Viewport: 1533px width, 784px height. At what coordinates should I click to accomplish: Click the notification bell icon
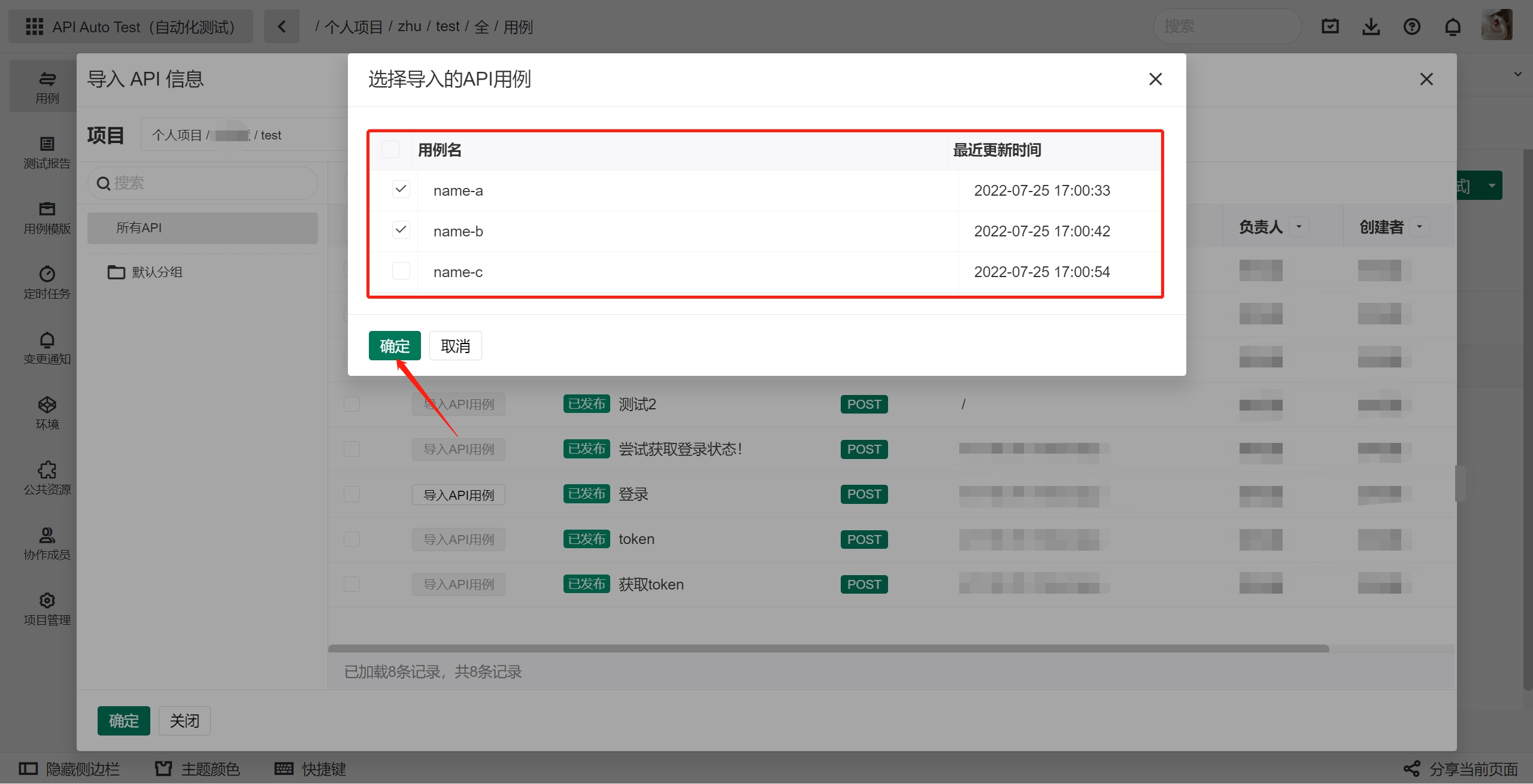click(1452, 26)
